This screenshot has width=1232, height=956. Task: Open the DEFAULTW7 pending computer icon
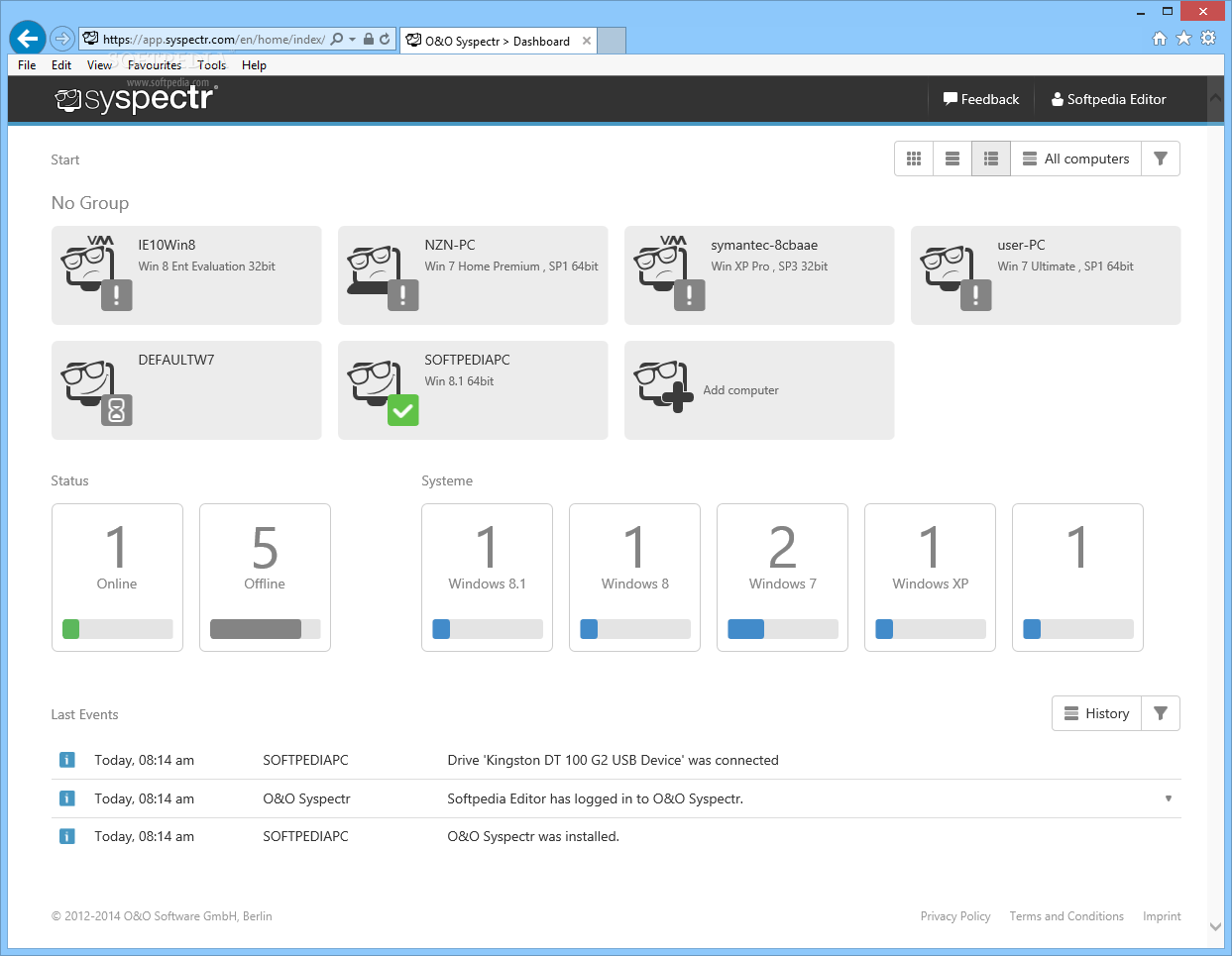[96, 392]
